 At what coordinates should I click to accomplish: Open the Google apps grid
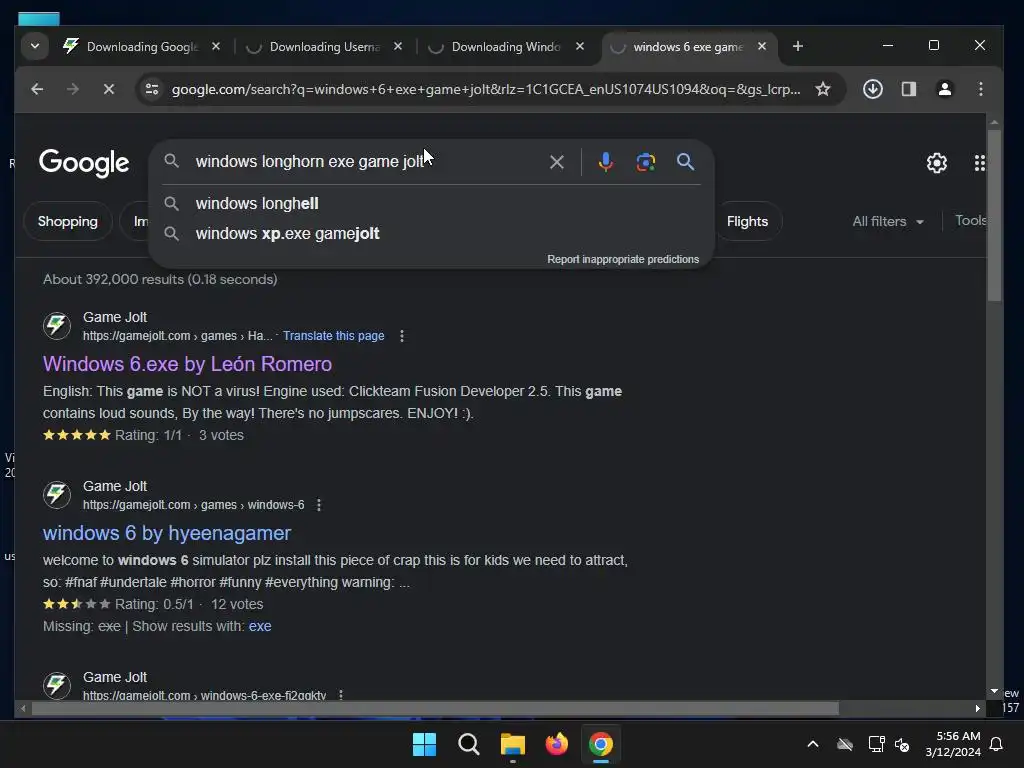click(x=980, y=163)
